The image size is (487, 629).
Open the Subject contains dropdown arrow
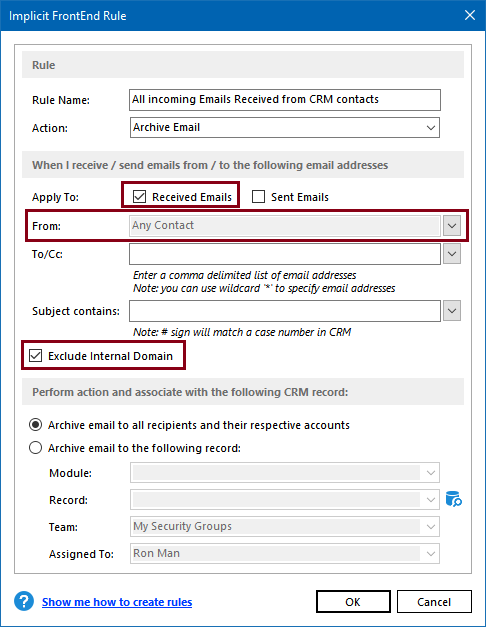[x=452, y=311]
